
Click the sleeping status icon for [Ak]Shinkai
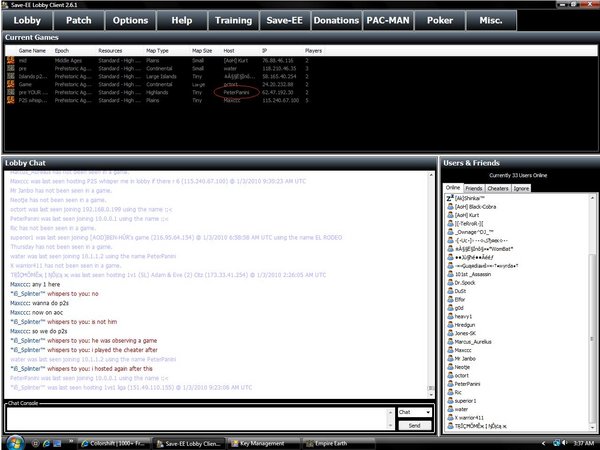click(x=448, y=196)
